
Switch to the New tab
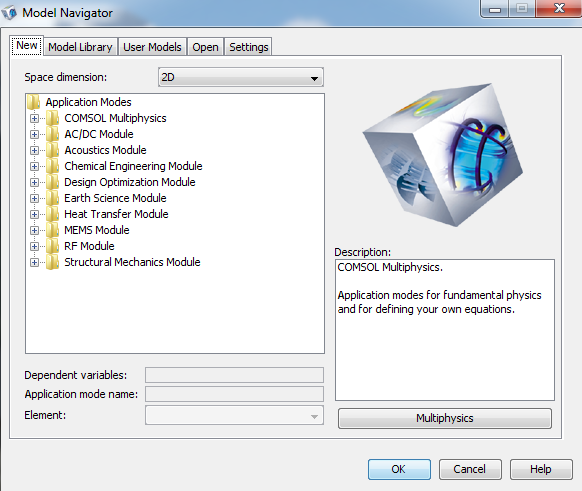(x=27, y=45)
